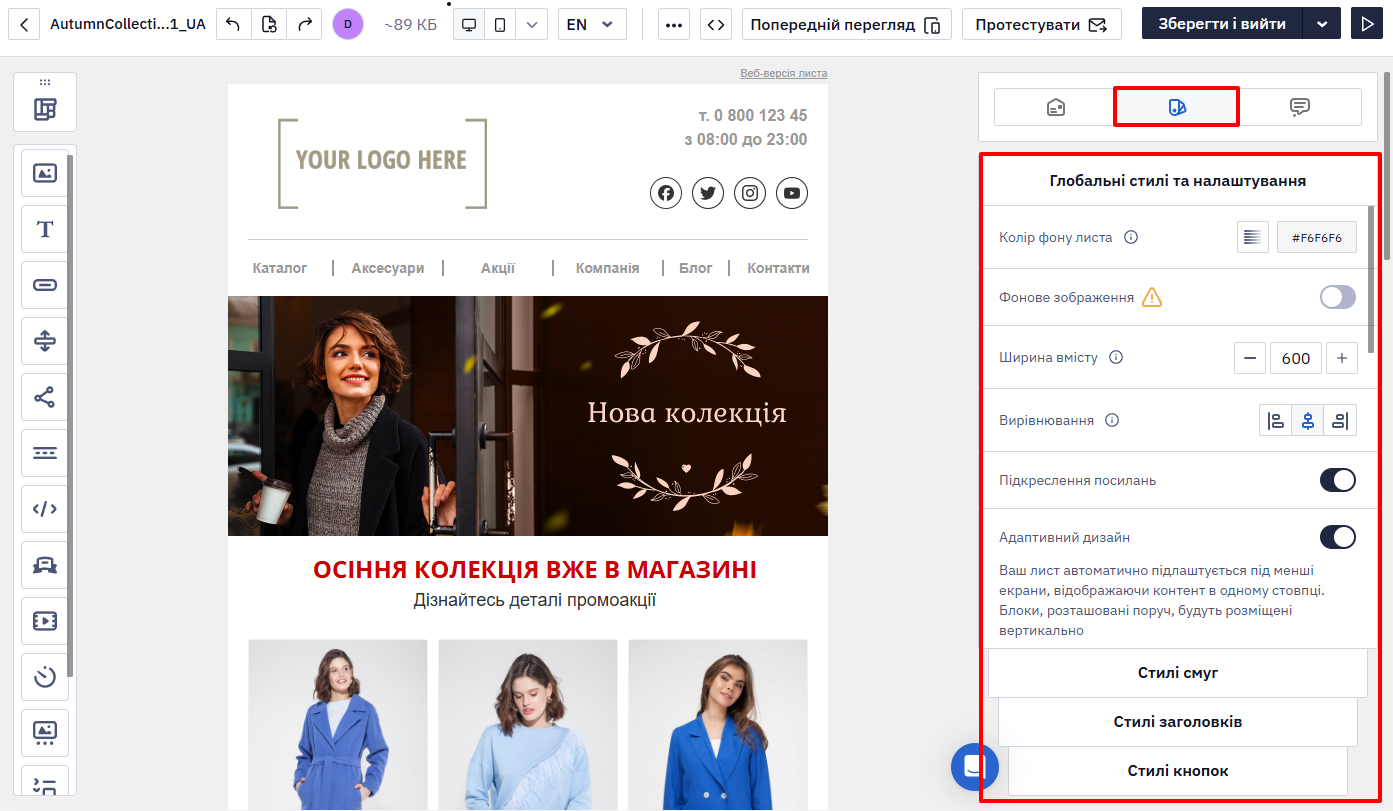Screen dimensions: 1393x811
Task: Click the Facebook icon in email header
Action: click(666, 193)
